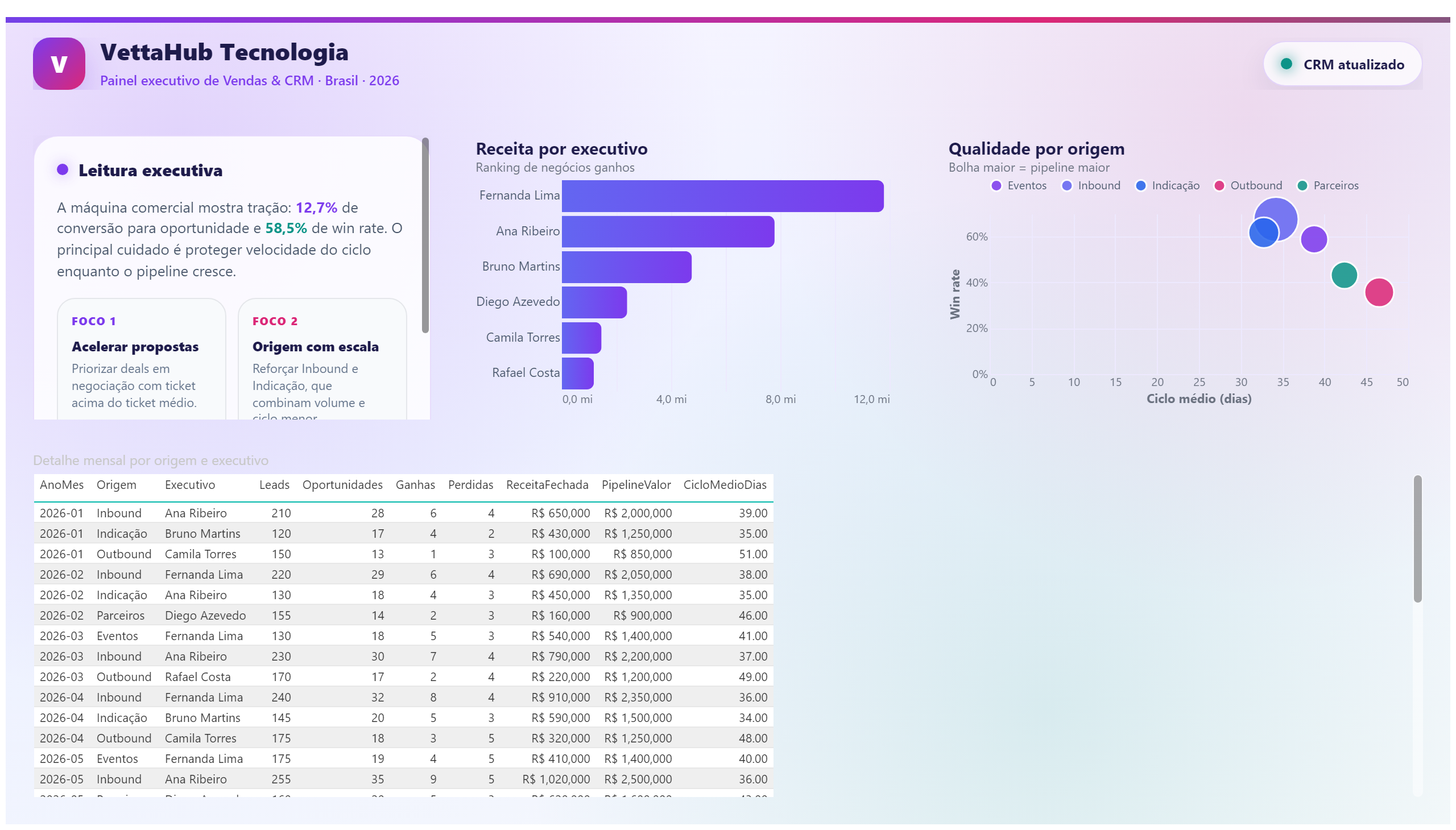
Task: Sort table by Leads column header
Action: [x=274, y=485]
